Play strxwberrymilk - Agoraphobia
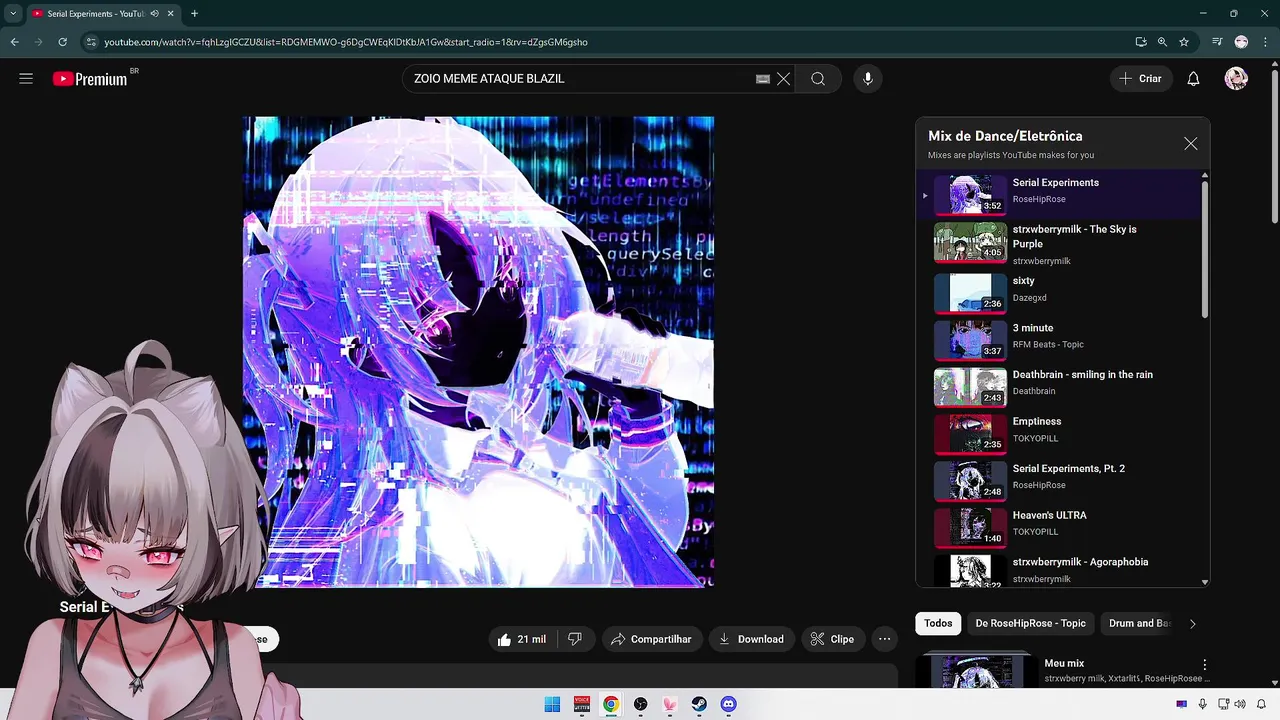 [x=1058, y=570]
